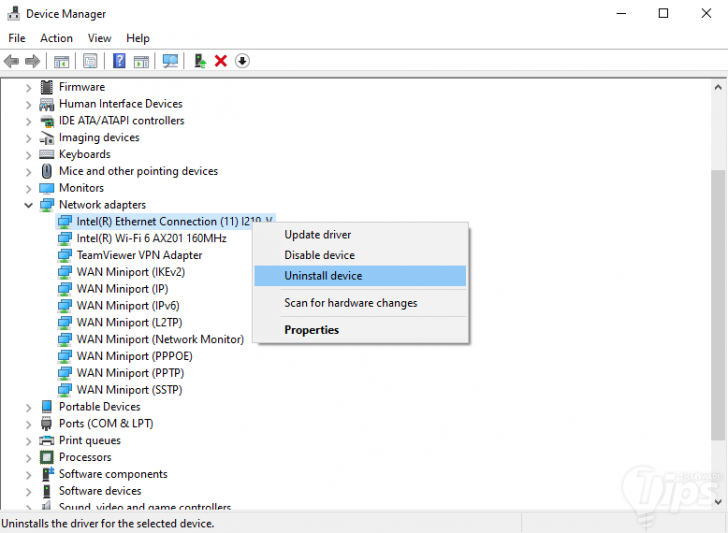Screen dimensions: 728x533
Task: Select WAN Miniport (Network Monitor)
Action: [x=160, y=339]
